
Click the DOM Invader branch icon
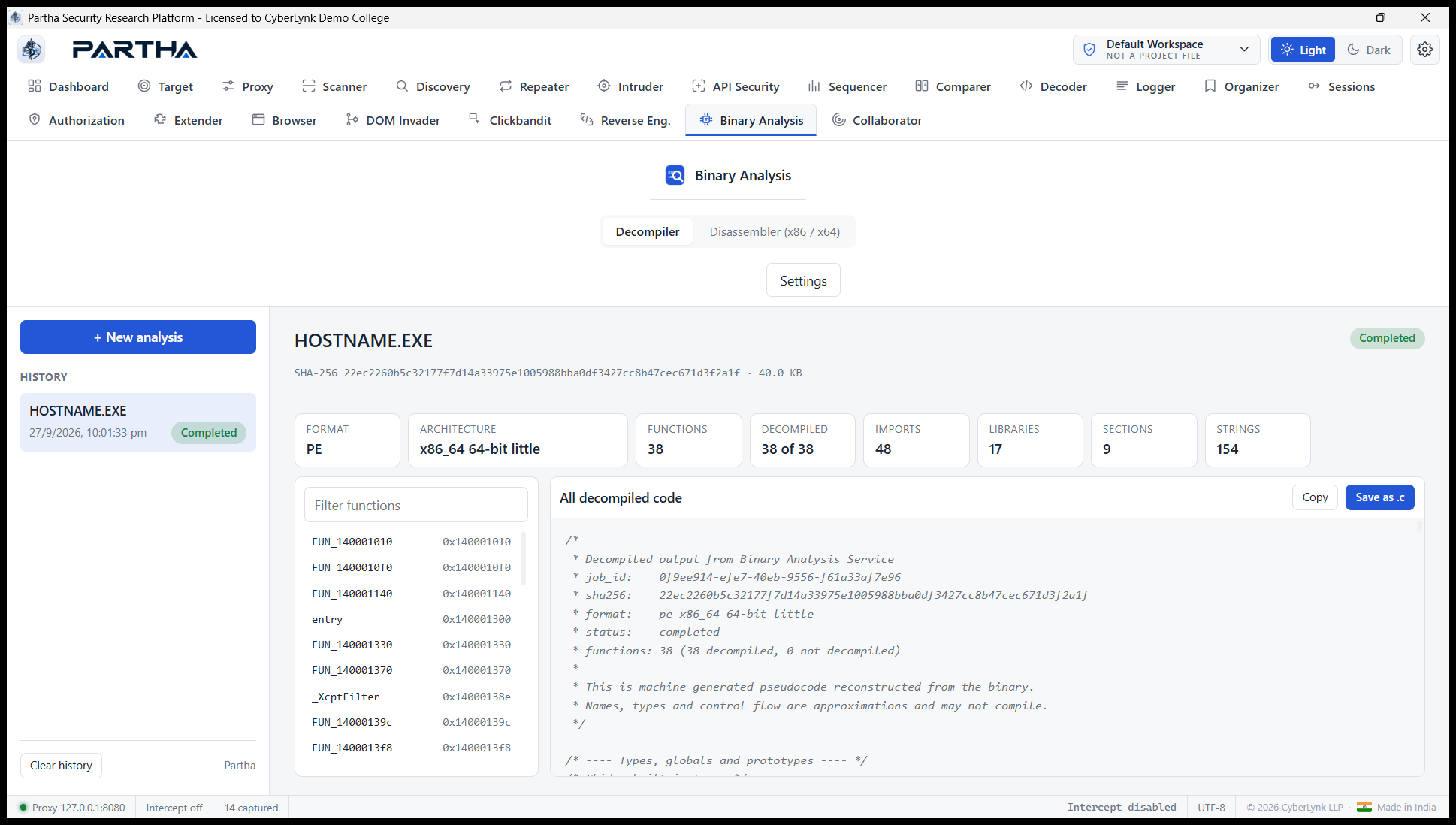352,119
